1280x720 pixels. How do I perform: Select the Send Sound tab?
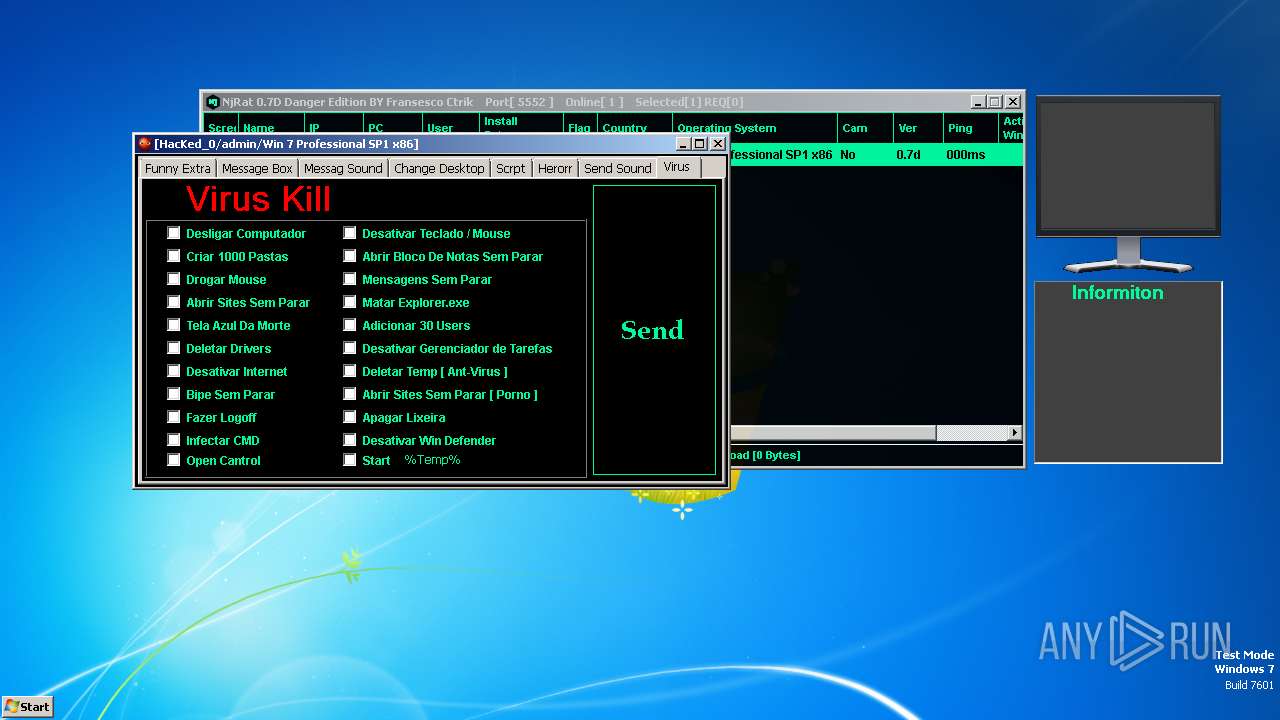tap(618, 168)
